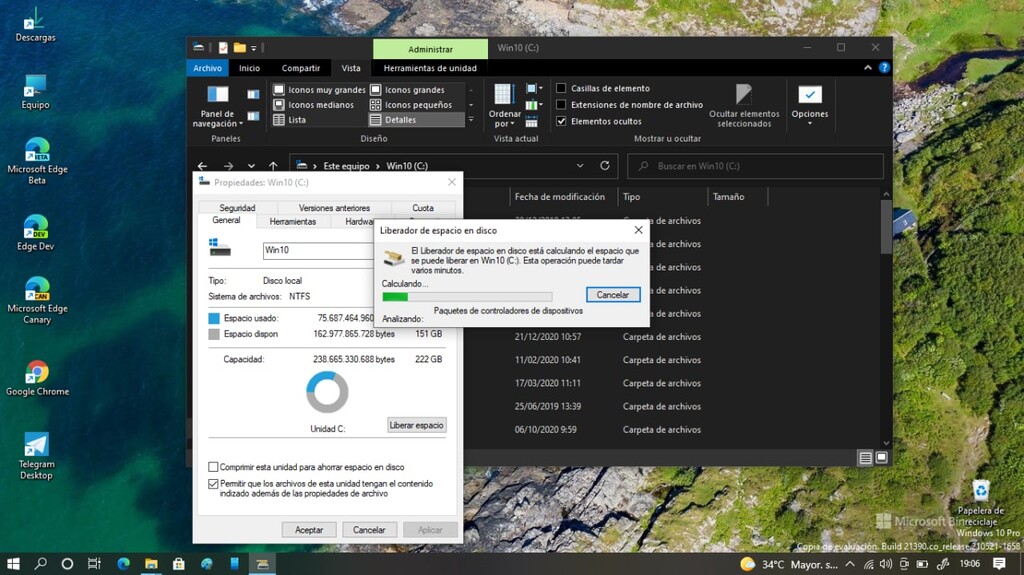Enable Casillas de elemento checkbox
Image resolution: width=1024 pixels, height=575 pixels.
(x=561, y=88)
